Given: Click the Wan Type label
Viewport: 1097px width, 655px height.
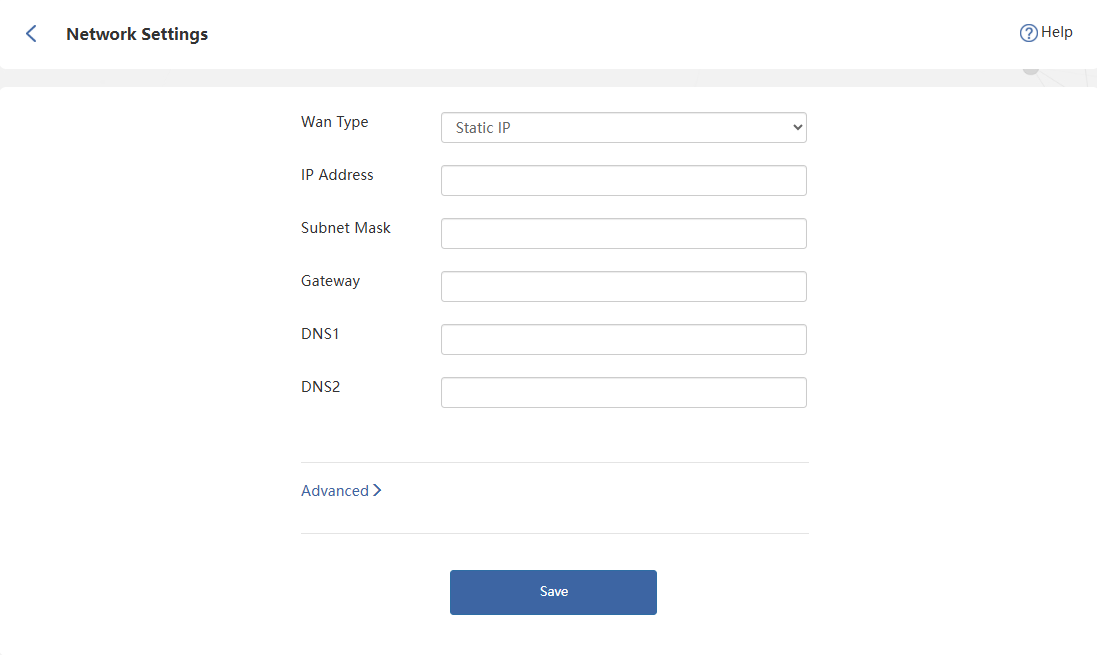Looking at the screenshot, I should click(x=334, y=122).
